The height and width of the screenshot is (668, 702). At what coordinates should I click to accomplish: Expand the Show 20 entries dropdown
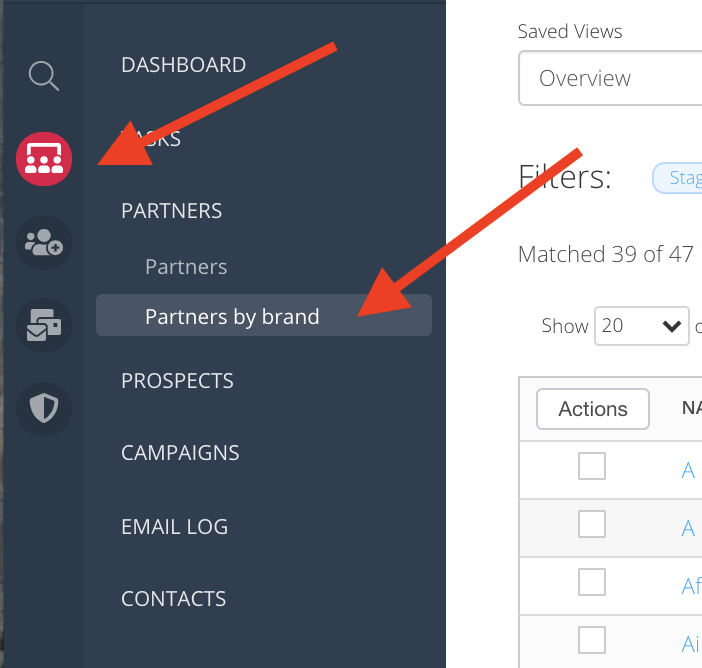[x=641, y=326]
